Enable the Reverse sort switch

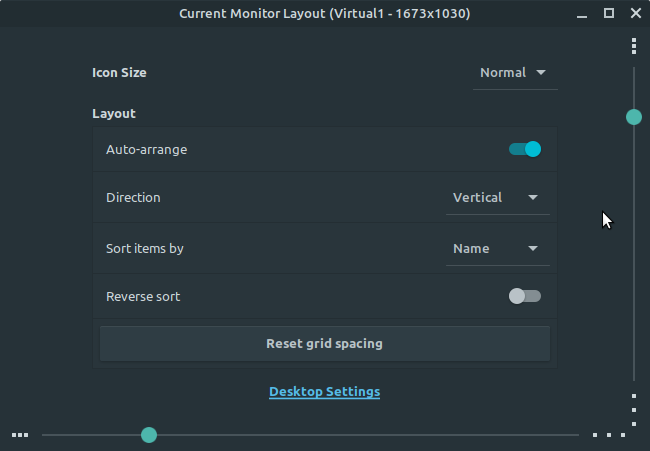pyautogui.click(x=525, y=296)
